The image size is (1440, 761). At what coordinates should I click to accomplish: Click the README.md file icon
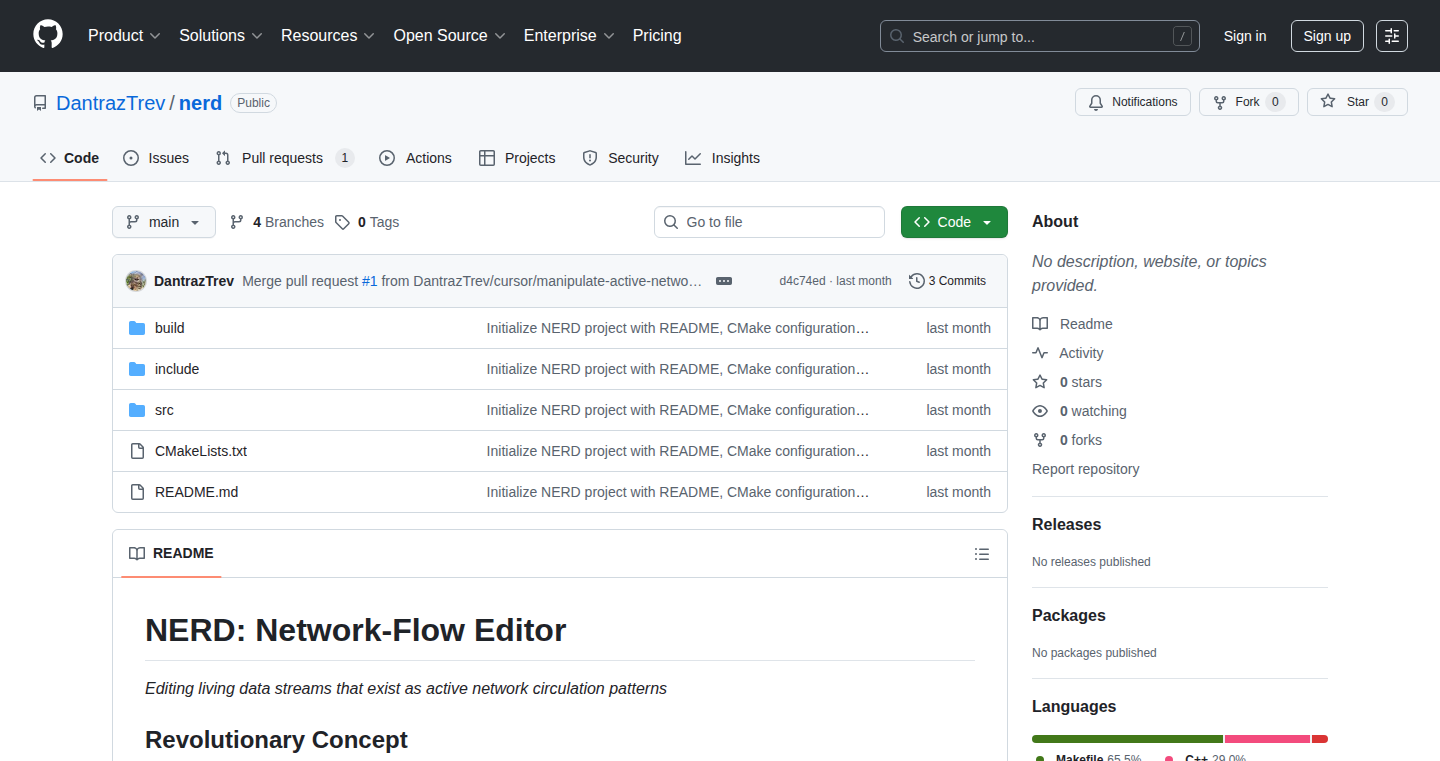click(x=137, y=492)
